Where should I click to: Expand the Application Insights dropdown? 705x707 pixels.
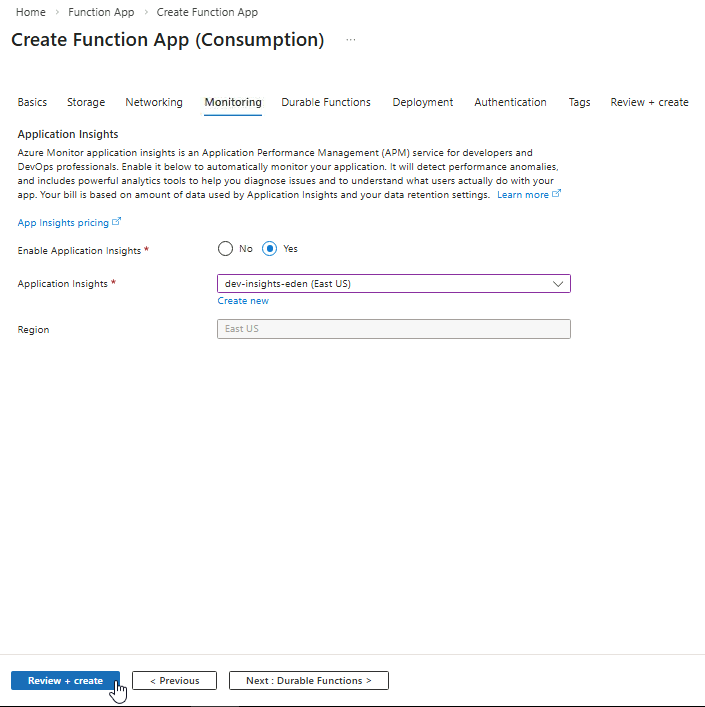pyautogui.click(x=558, y=284)
